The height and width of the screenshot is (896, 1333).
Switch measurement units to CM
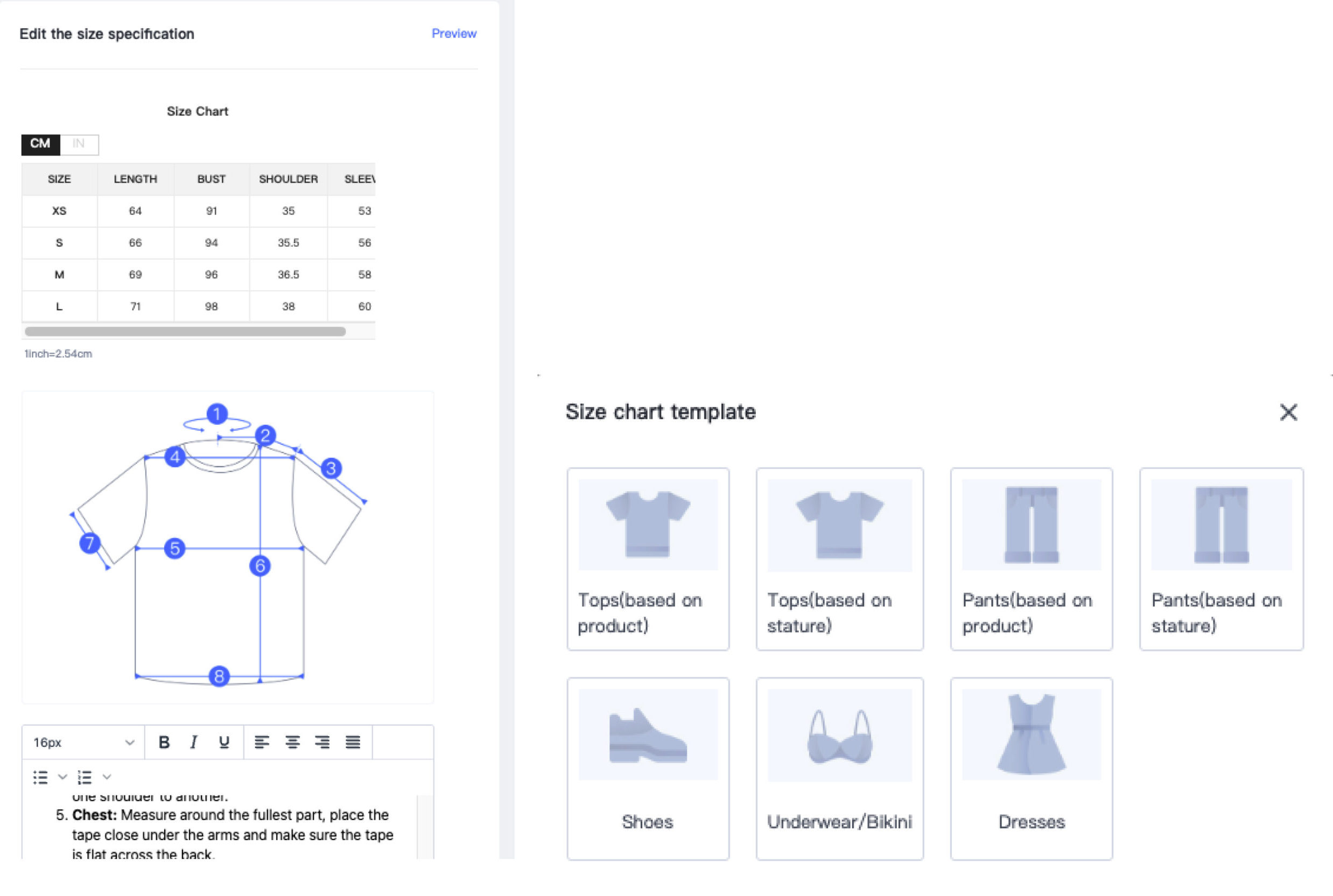click(40, 144)
